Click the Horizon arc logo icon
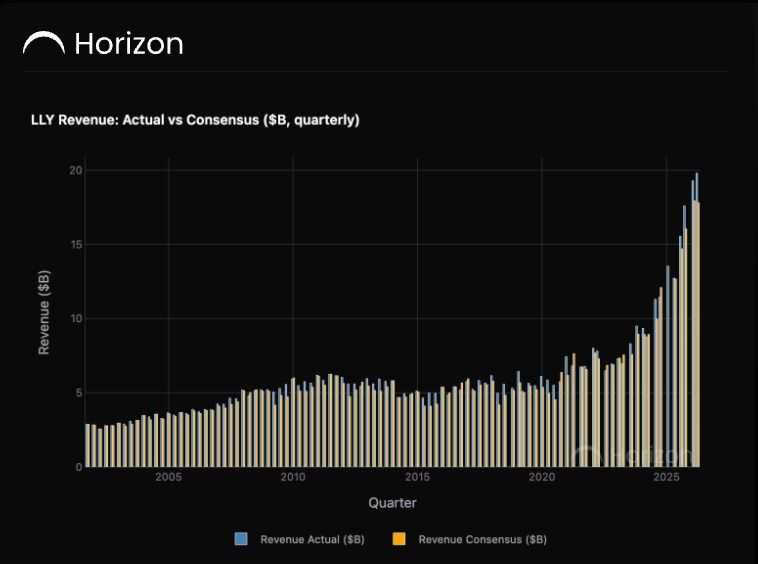The width and height of the screenshot is (758, 564). (x=44, y=43)
